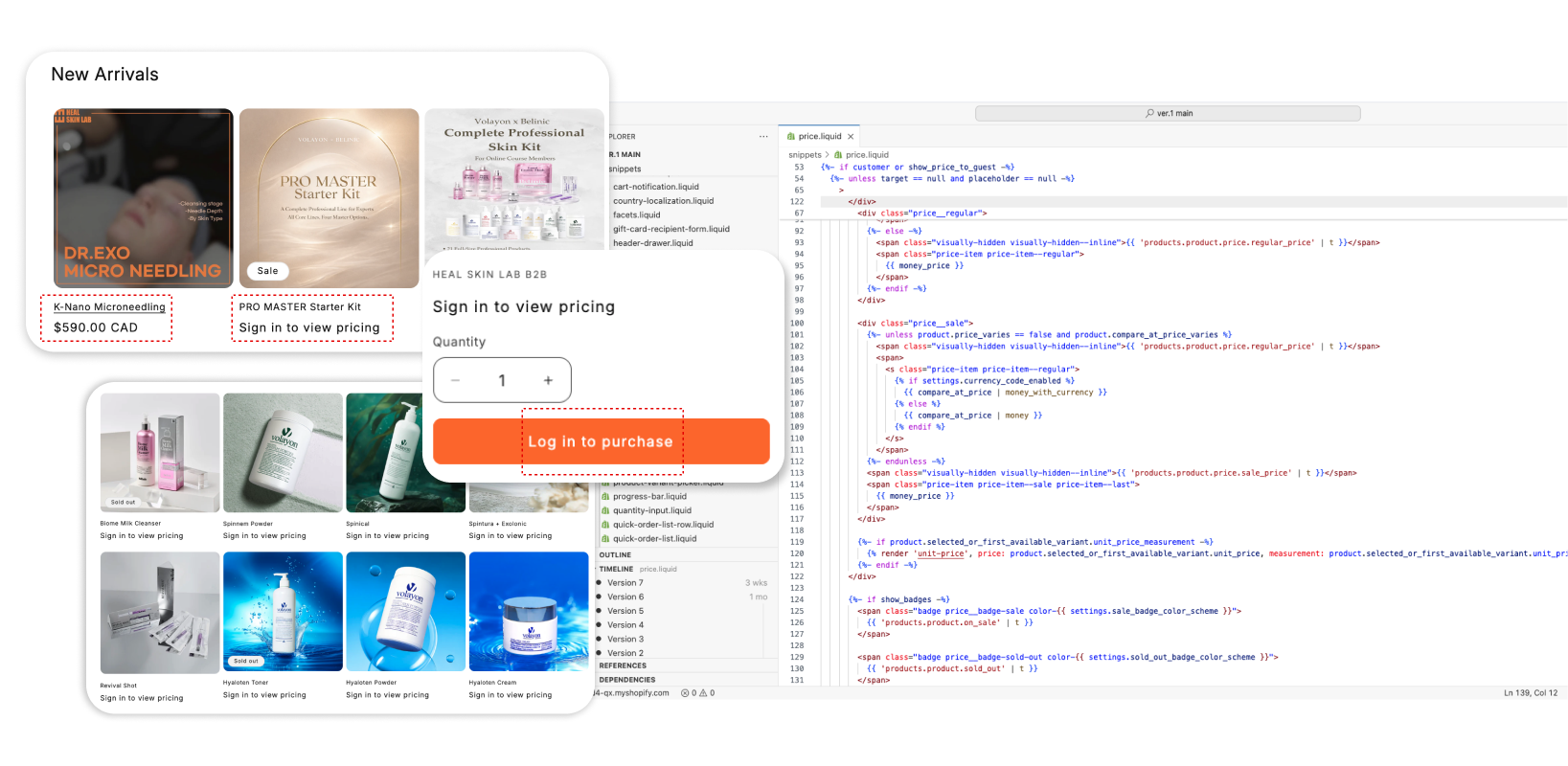Click Ln 139, Col 12 in status bar

pyautogui.click(x=1530, y=693)
